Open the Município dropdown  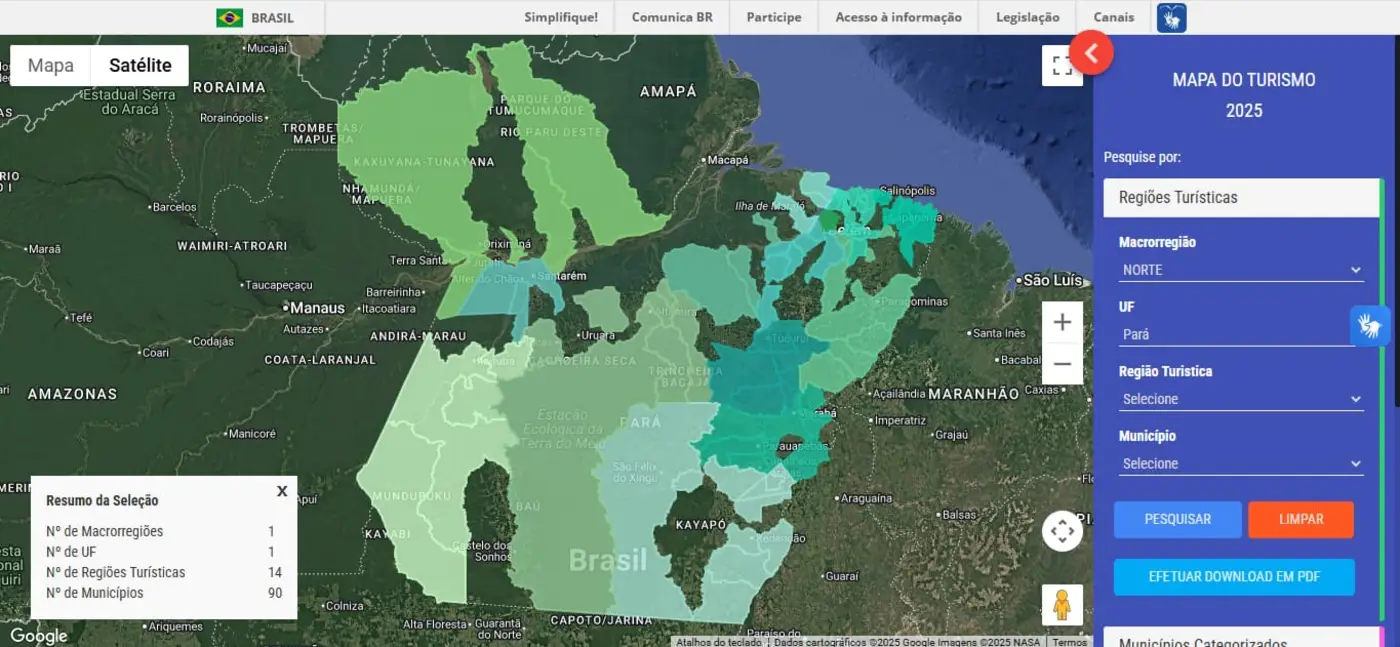pyautogui.click(x=1241, y=464)
